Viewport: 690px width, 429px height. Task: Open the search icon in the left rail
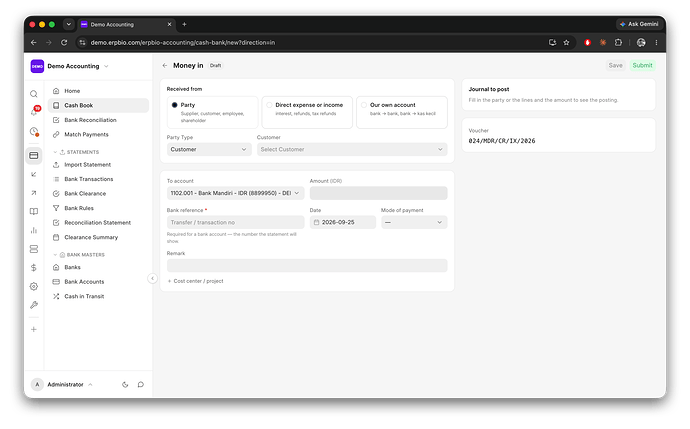click(x=33, y=94)
